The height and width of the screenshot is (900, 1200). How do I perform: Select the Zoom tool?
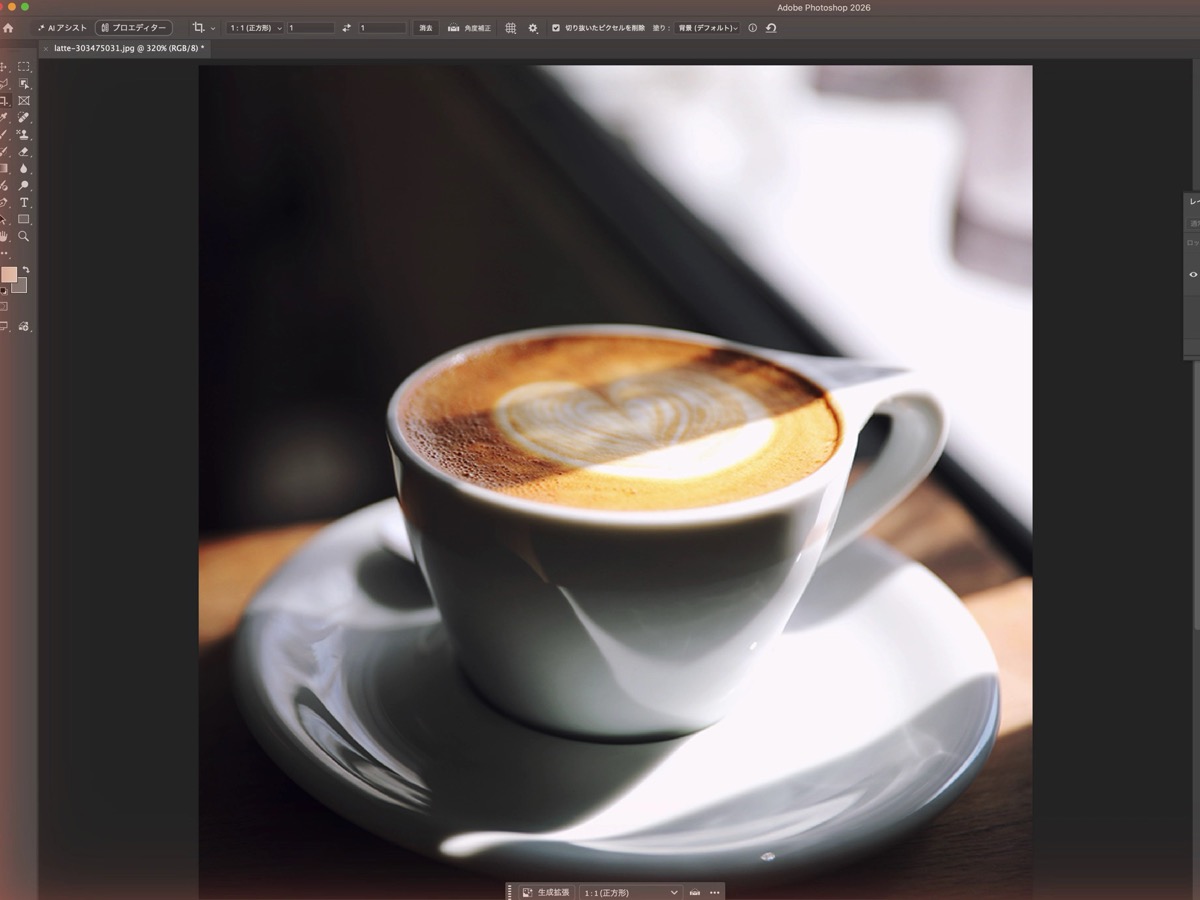pos(24,236)
